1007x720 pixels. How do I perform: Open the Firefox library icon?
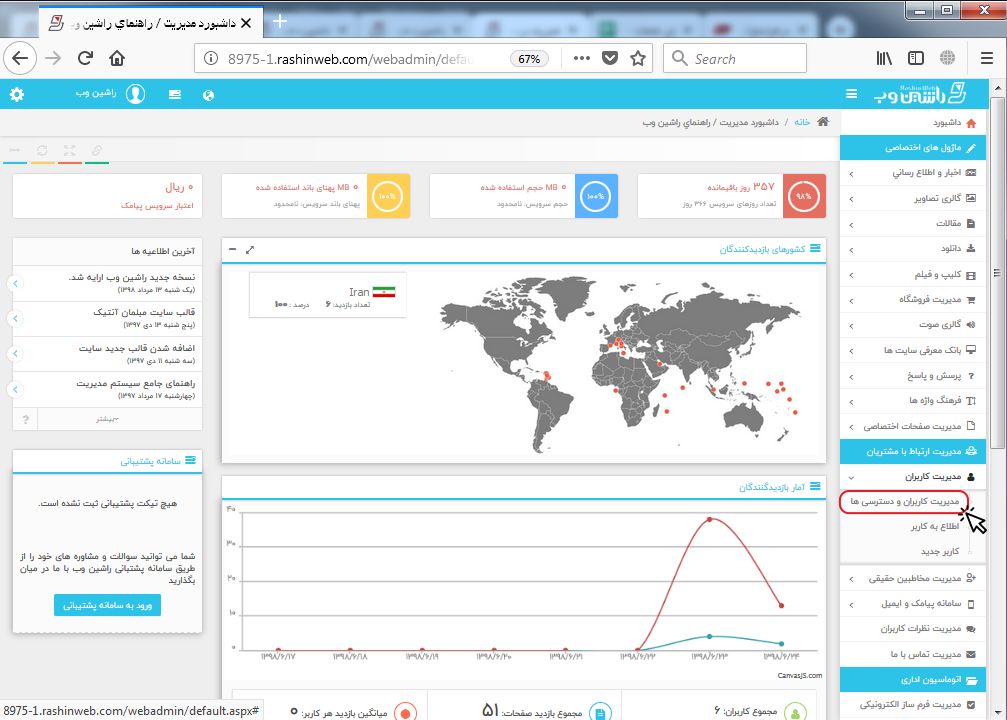click(884, 58)
